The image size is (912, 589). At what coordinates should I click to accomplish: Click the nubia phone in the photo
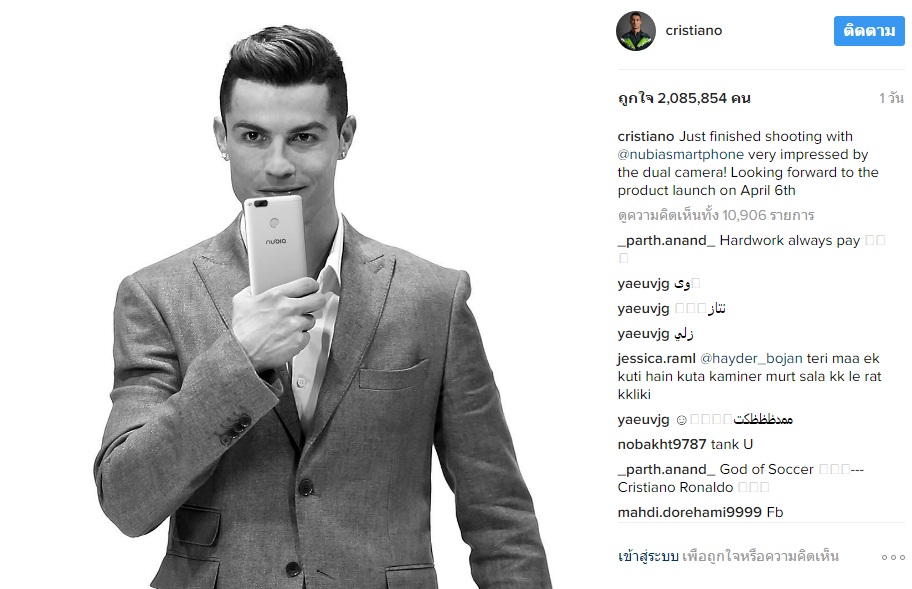point(275,244)
